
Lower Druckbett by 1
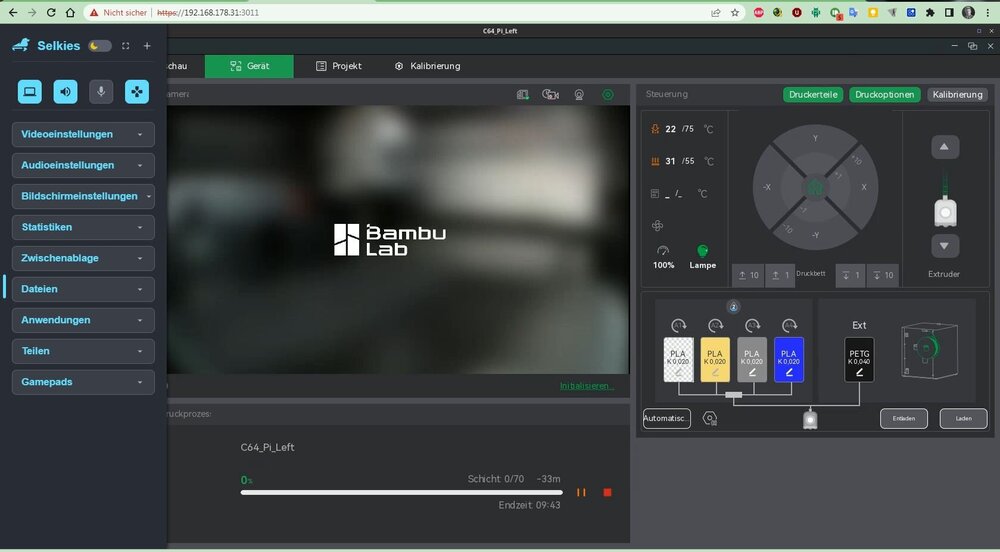[x=851, y=275]
